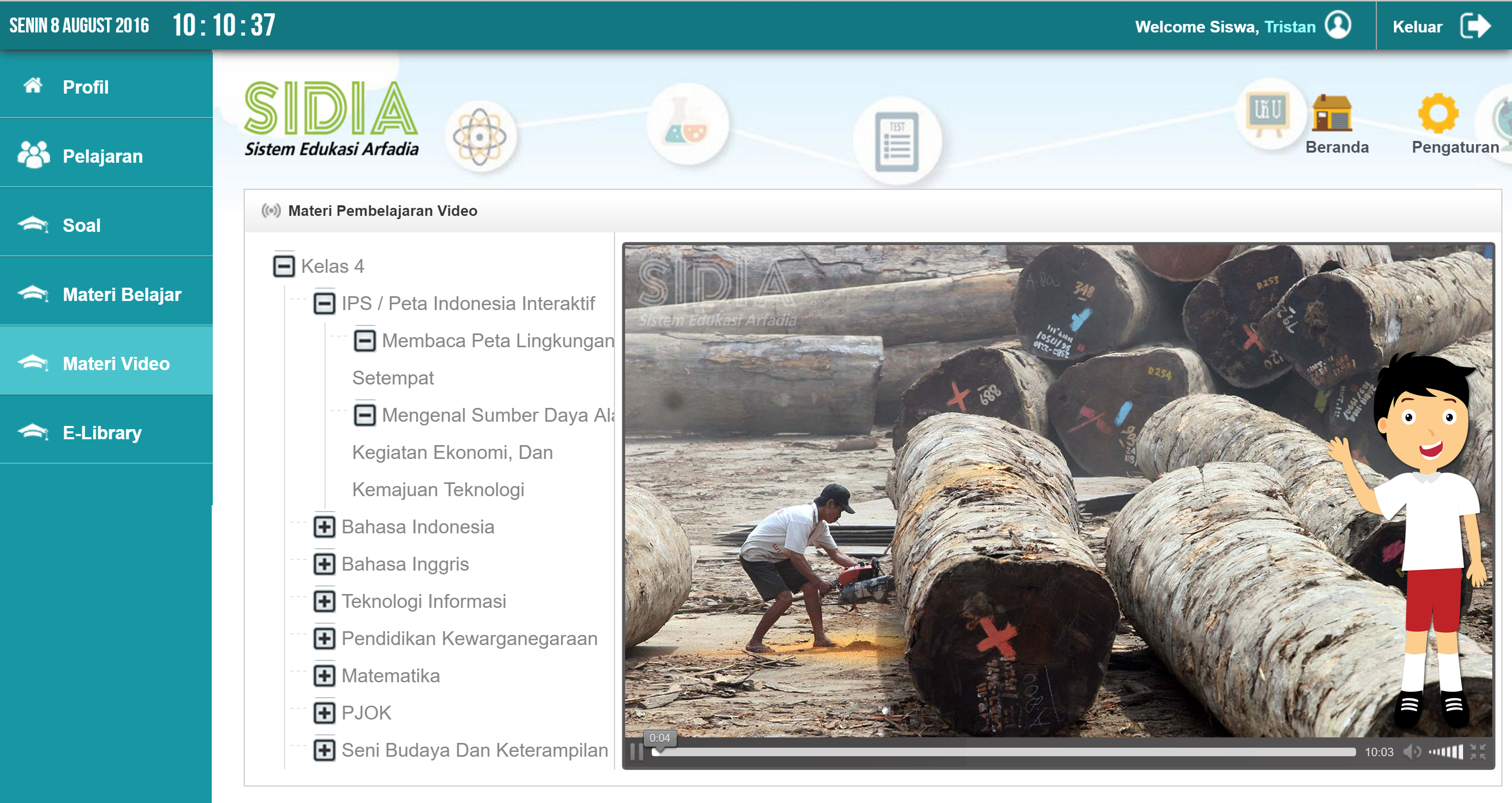The width and height of the screenshot is (1512, 803).
Task: Click the Materi Belajar cap icon
Action: click(x=33, y=293)
